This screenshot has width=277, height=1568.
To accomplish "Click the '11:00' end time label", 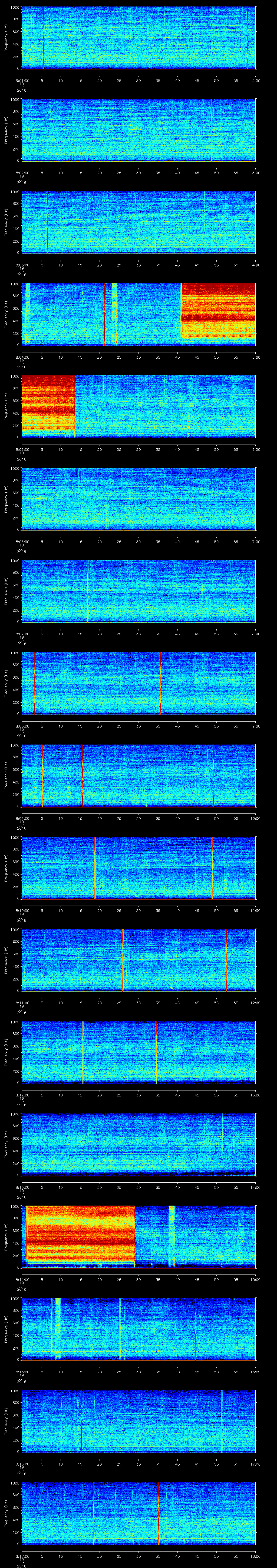I will tap(255, 910).
